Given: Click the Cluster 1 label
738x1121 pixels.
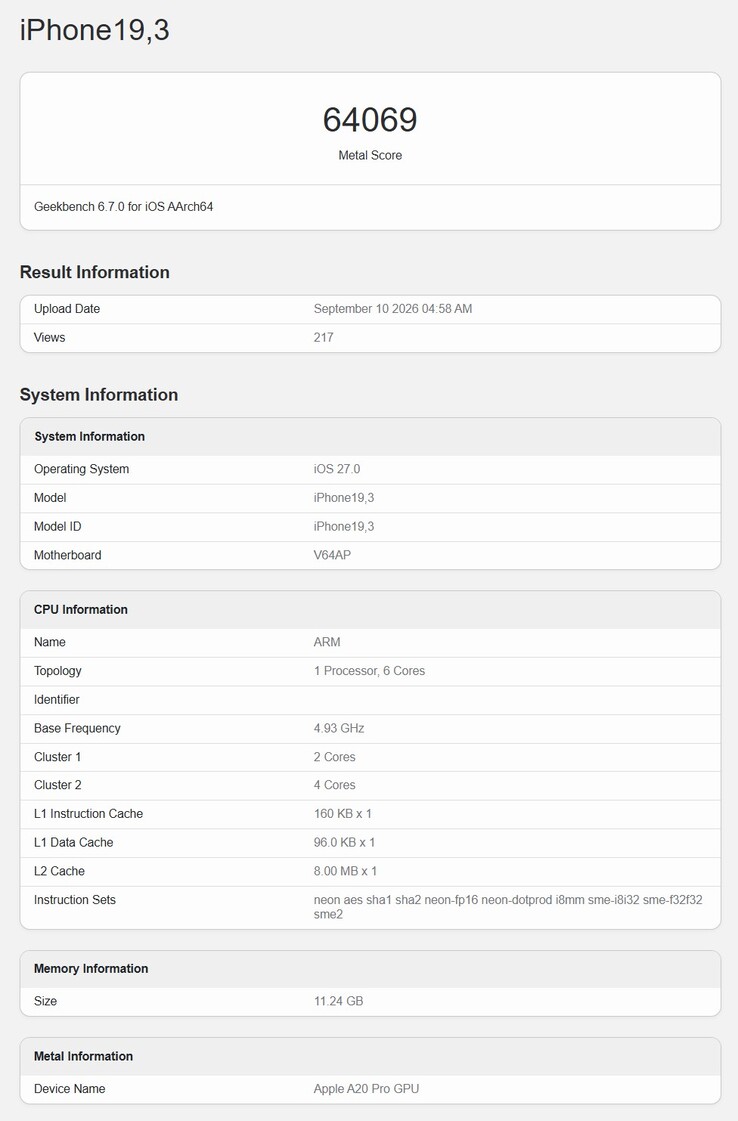Looking at the screenshot, I should point(57,756).
